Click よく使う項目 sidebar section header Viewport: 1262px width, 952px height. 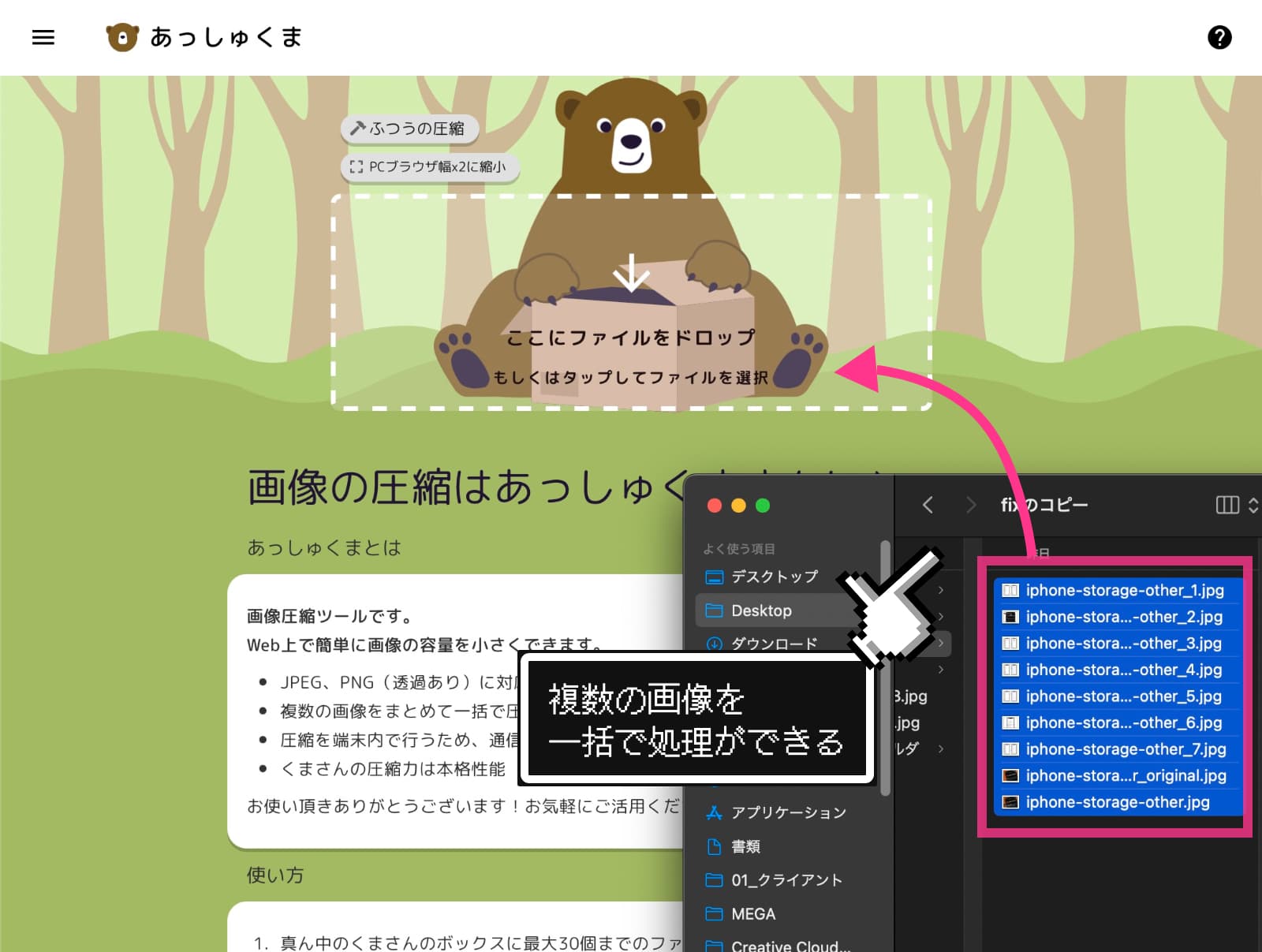click(739, 548)
